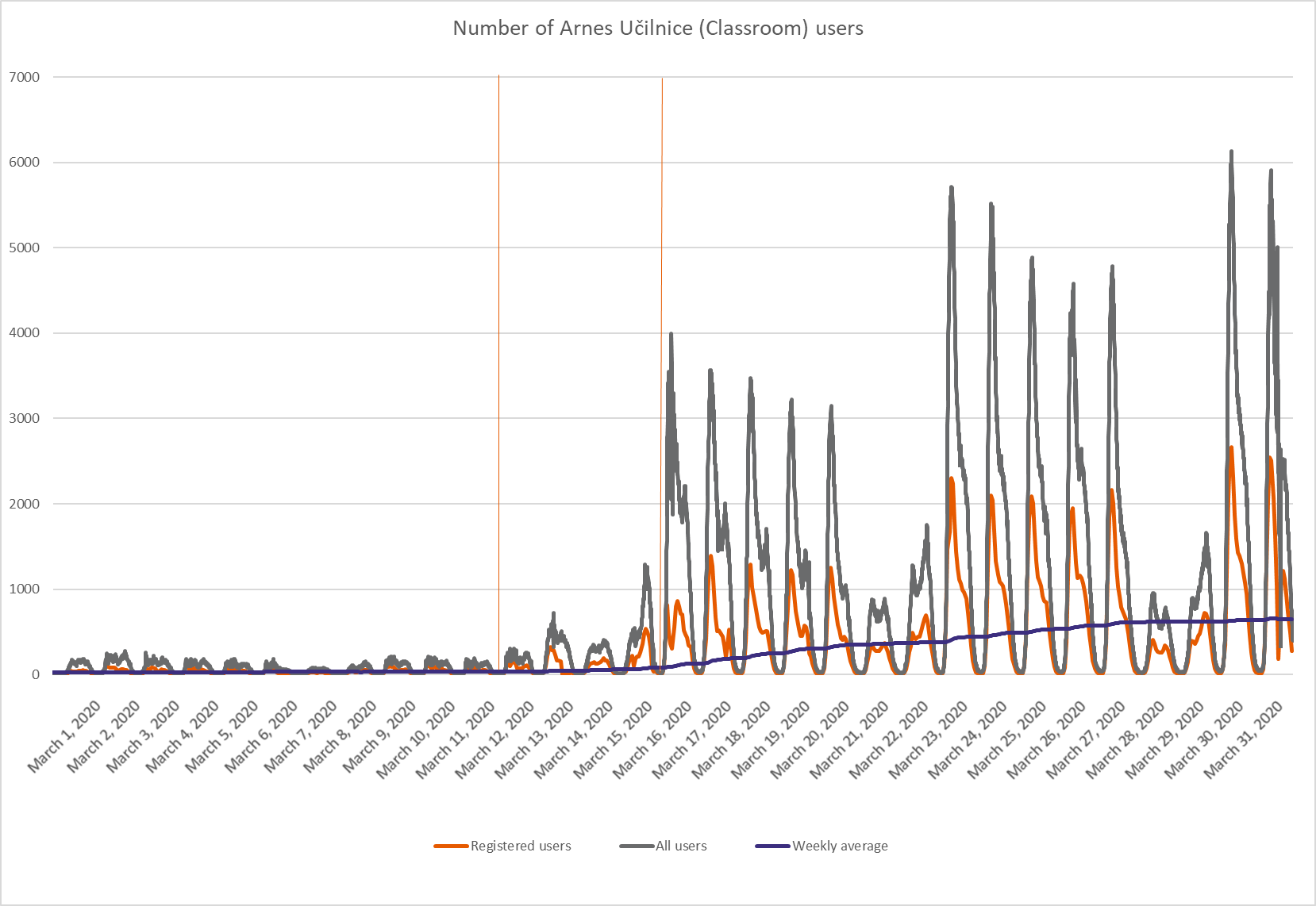
Task: Click the x-axis label March 12, 2020
Action: point(496,739)
